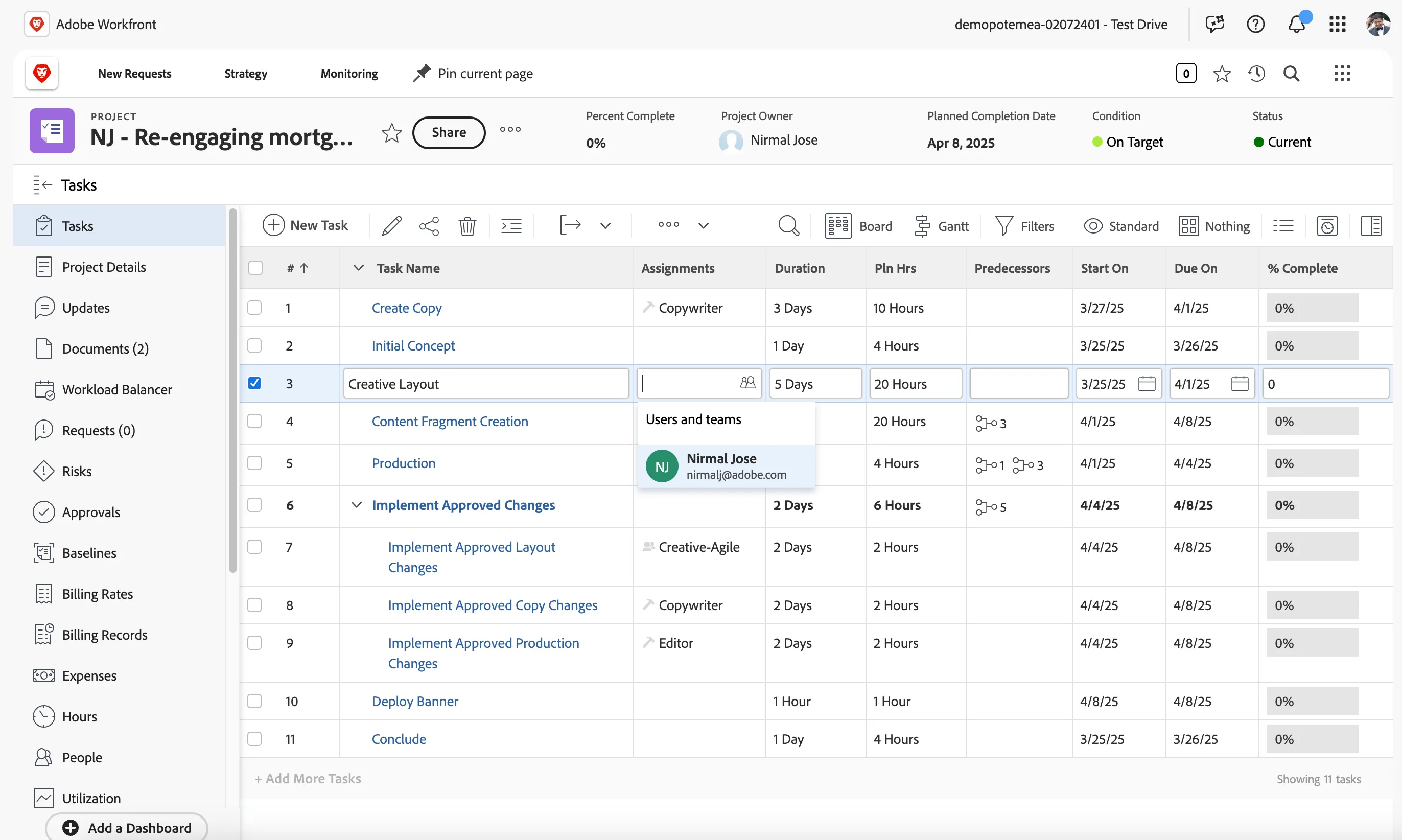Click the Creative Layout task name field
The height and width of the screenshot is (840, 1402).
(x=485, y=383)
